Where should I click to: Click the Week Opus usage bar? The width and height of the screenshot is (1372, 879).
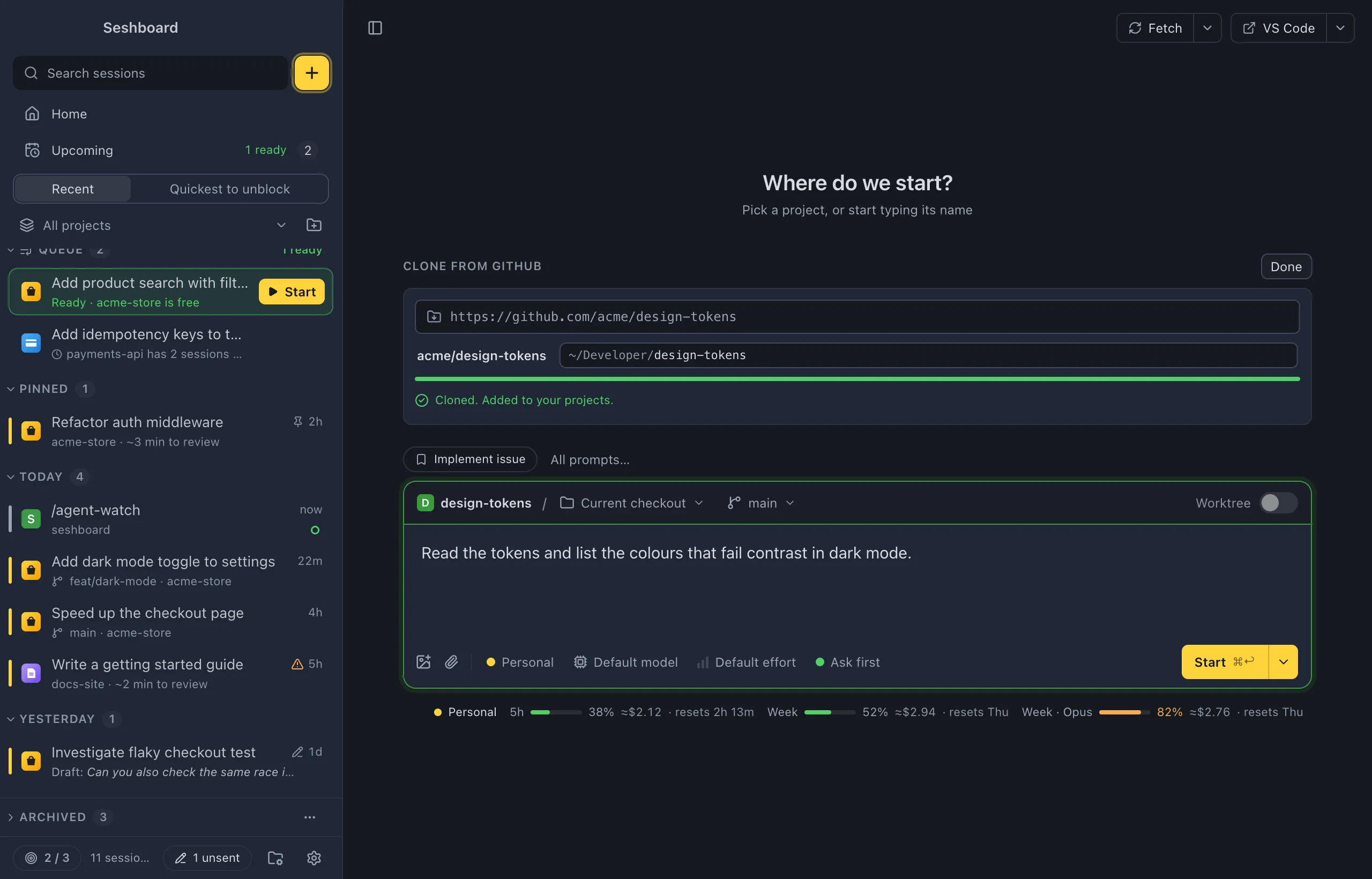click(x=1124, y=712)
